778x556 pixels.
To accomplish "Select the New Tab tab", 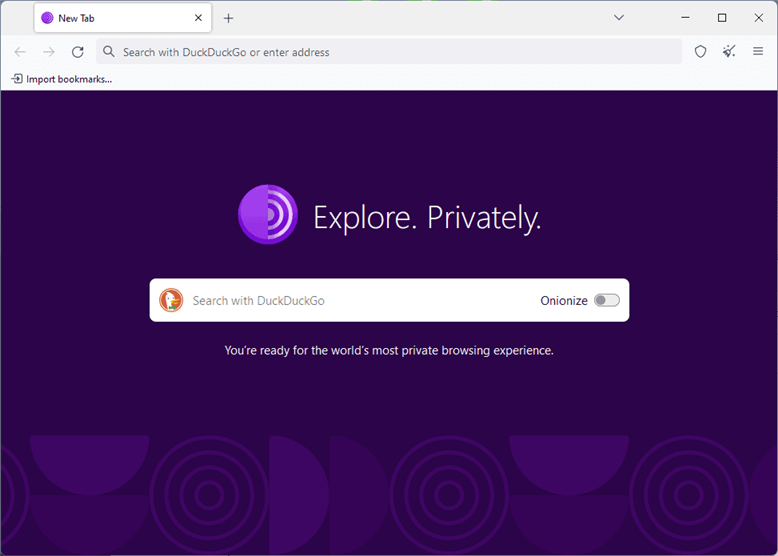I will (123, 18).
